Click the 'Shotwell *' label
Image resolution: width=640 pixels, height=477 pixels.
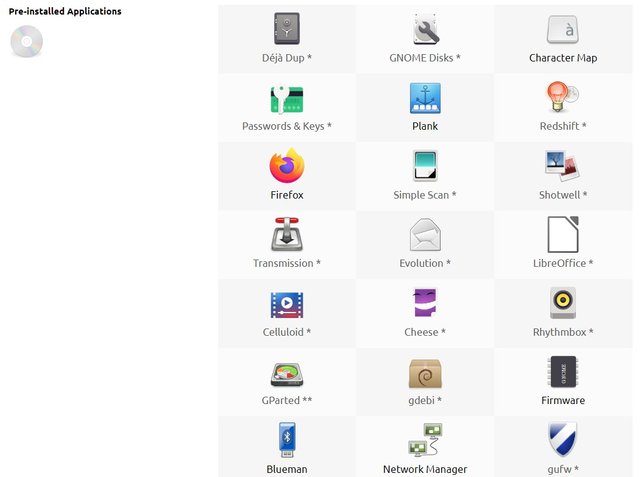pyautogui.click(x=563, y=195)
